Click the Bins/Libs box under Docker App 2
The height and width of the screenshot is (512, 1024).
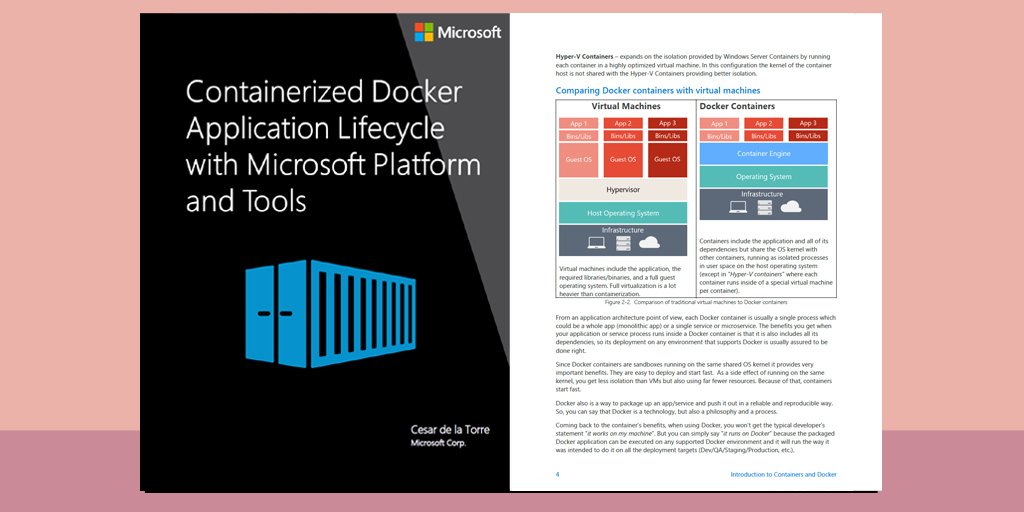coord(763,136)
